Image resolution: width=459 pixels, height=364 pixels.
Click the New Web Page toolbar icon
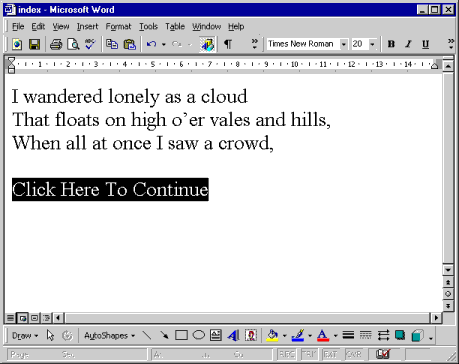coord(17,44)
